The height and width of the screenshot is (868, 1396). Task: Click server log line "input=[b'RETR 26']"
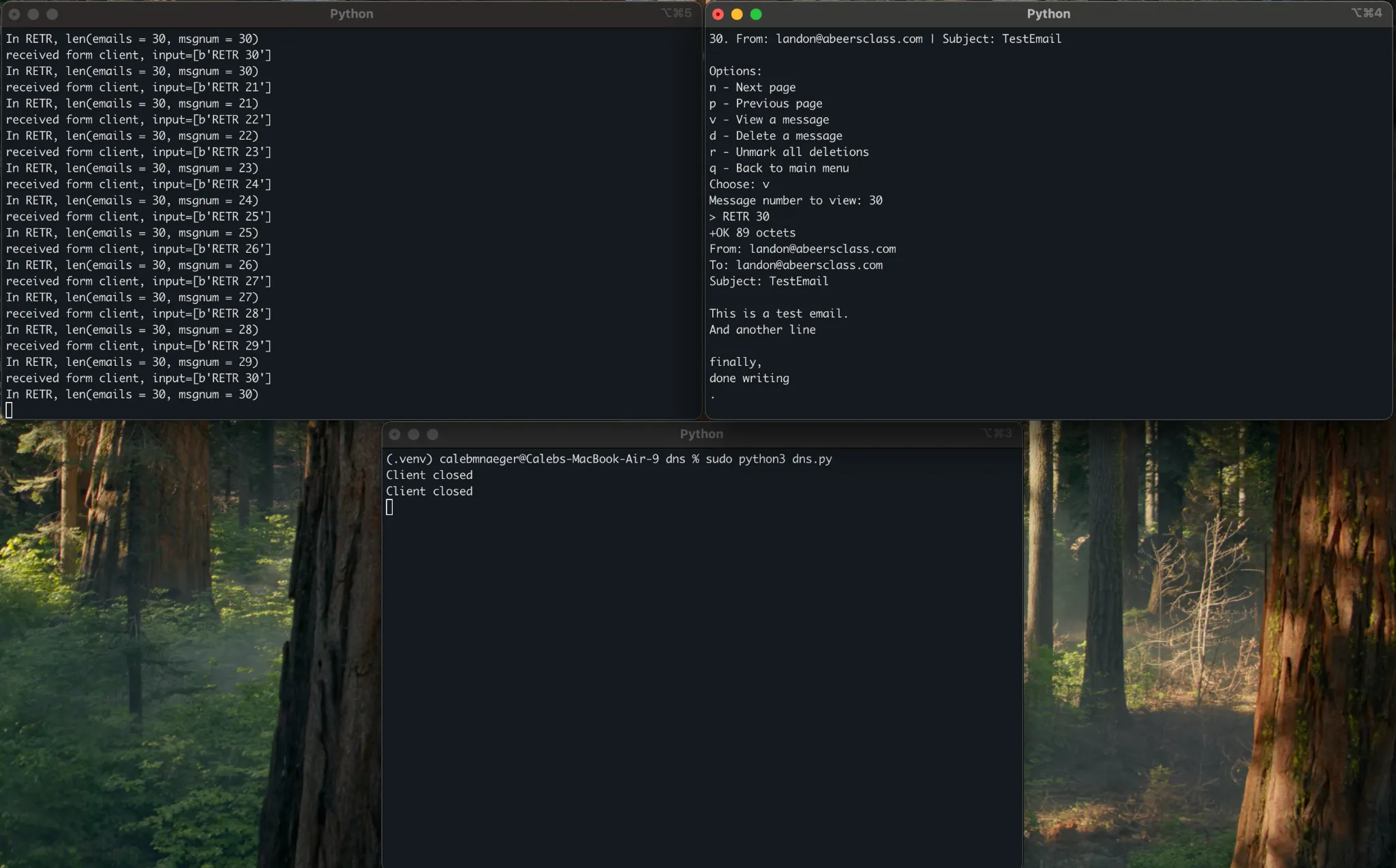[138, 249]
